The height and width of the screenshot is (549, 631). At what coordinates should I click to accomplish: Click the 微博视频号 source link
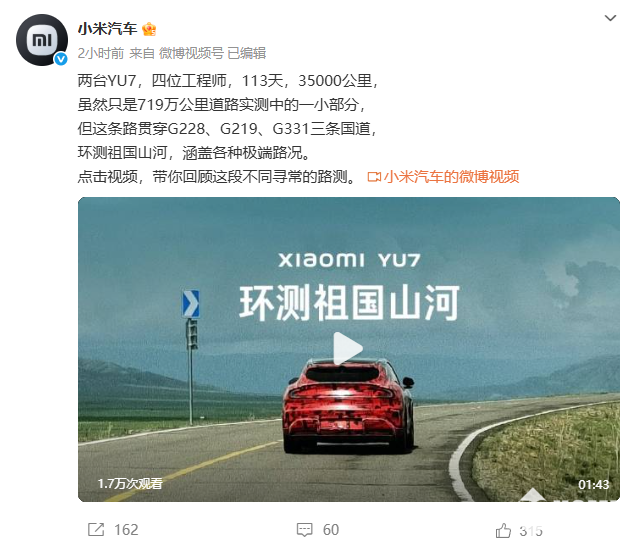[191, 53]
